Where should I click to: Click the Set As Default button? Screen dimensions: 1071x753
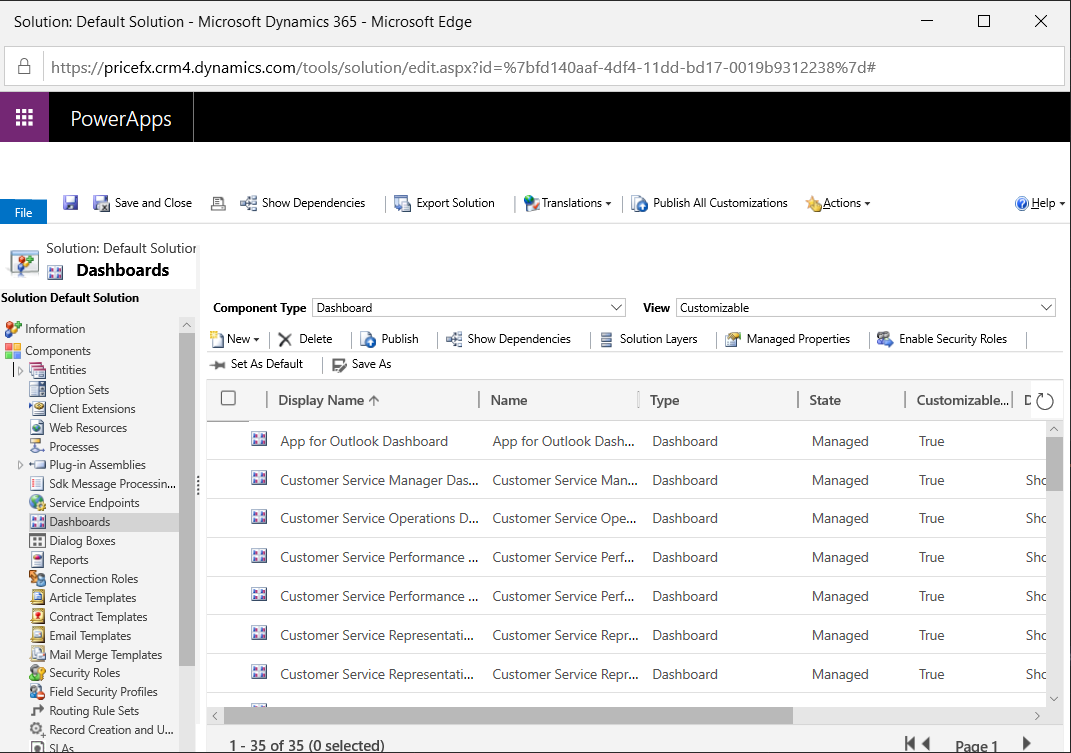click(256, 364)
